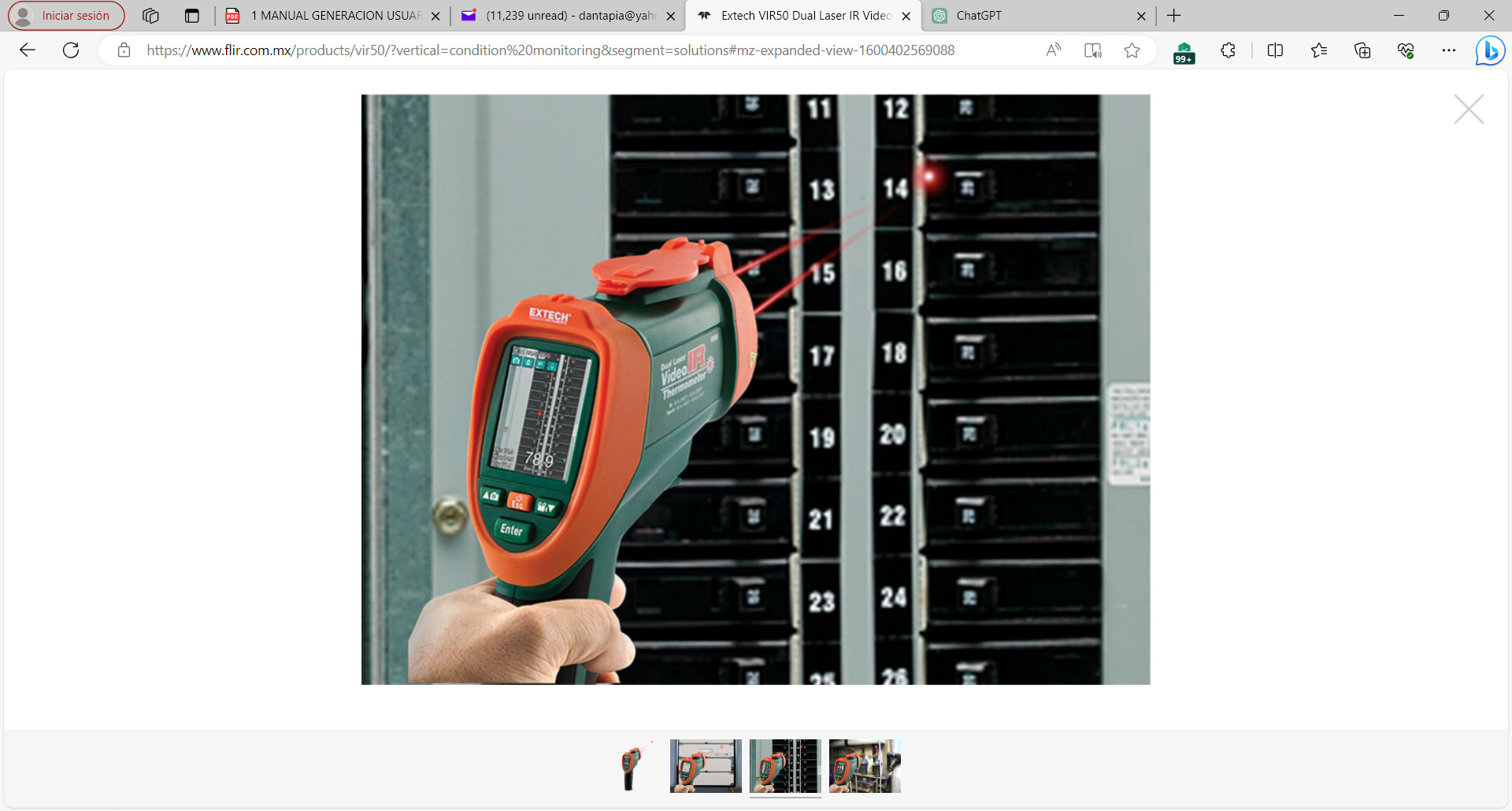Open the Bing Copilot sidebar
Screen dimensions: 1512x811
pyautogui.click(x=1489, y=51)
